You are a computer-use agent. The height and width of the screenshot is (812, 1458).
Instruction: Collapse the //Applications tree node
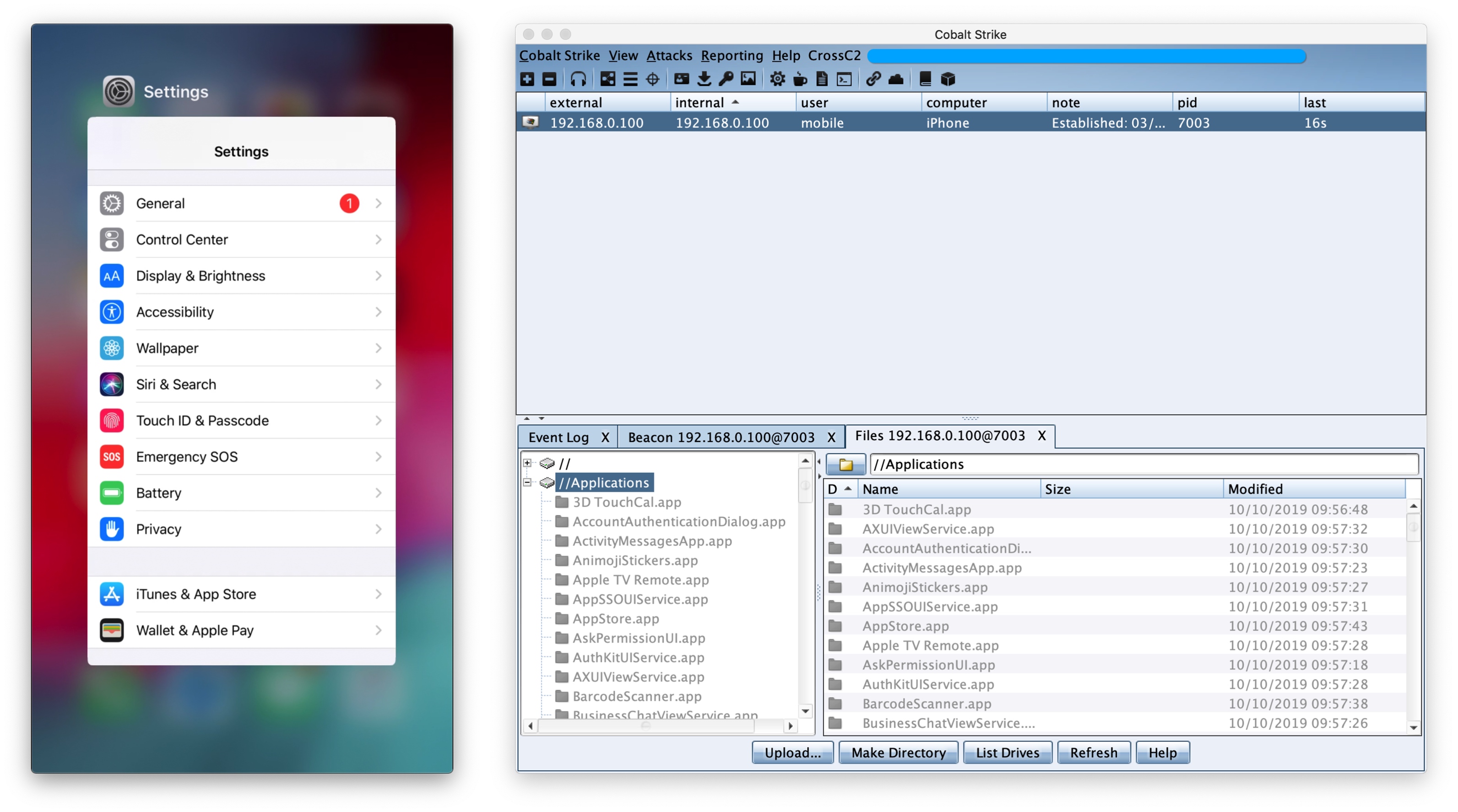[x=527, y=483]
